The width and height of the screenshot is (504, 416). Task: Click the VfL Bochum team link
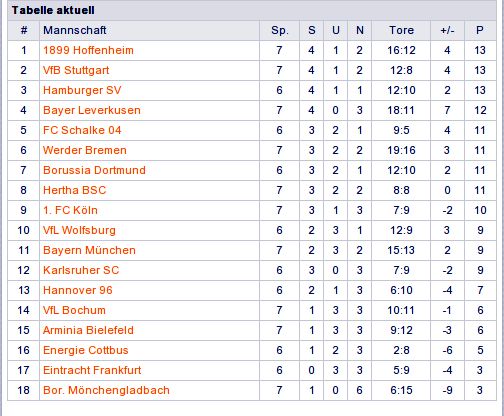pos(74,310)
